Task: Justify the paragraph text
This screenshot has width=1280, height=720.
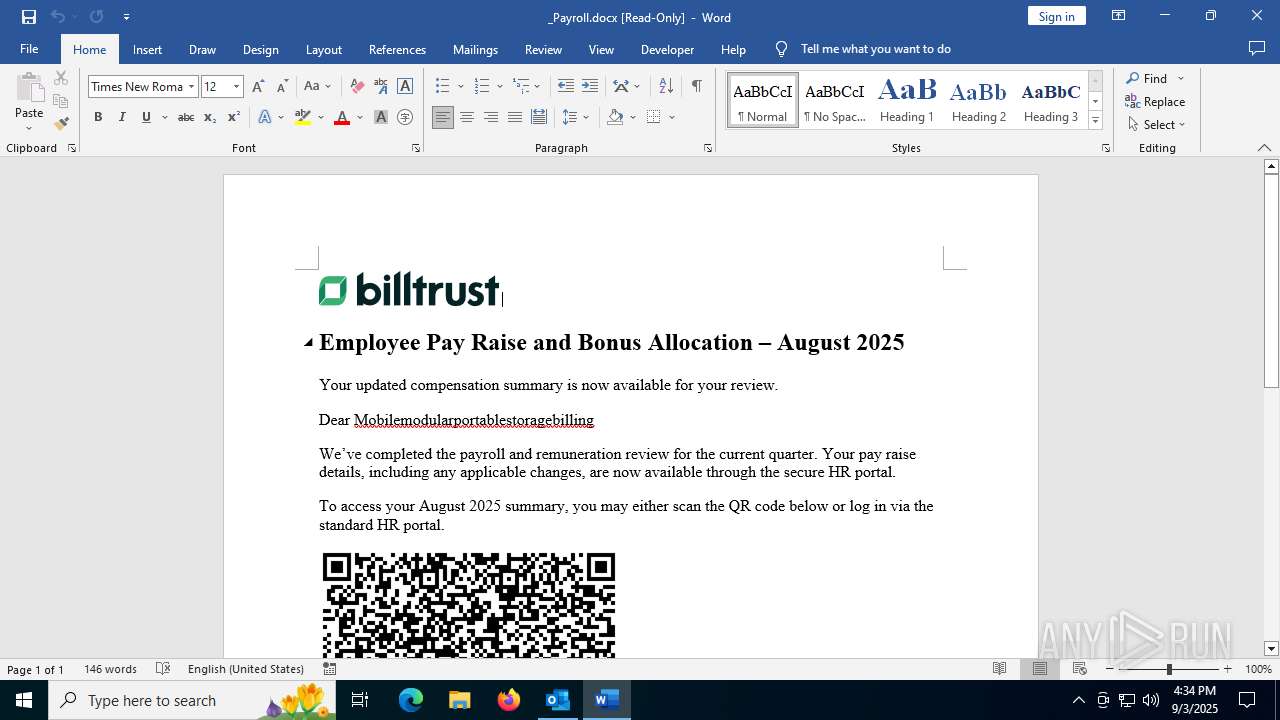Action: 515,117
